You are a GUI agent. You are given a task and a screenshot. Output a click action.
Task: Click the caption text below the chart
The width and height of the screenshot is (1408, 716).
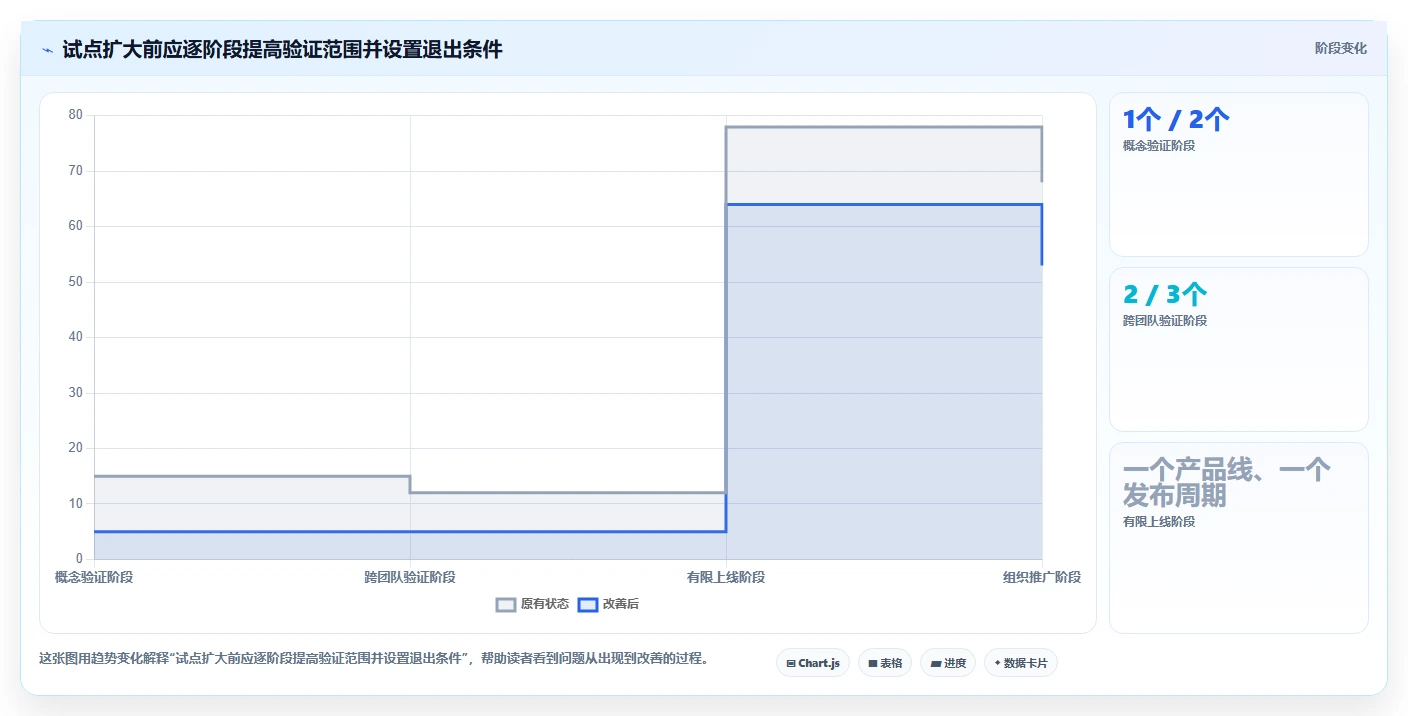[x=373, y=658]
